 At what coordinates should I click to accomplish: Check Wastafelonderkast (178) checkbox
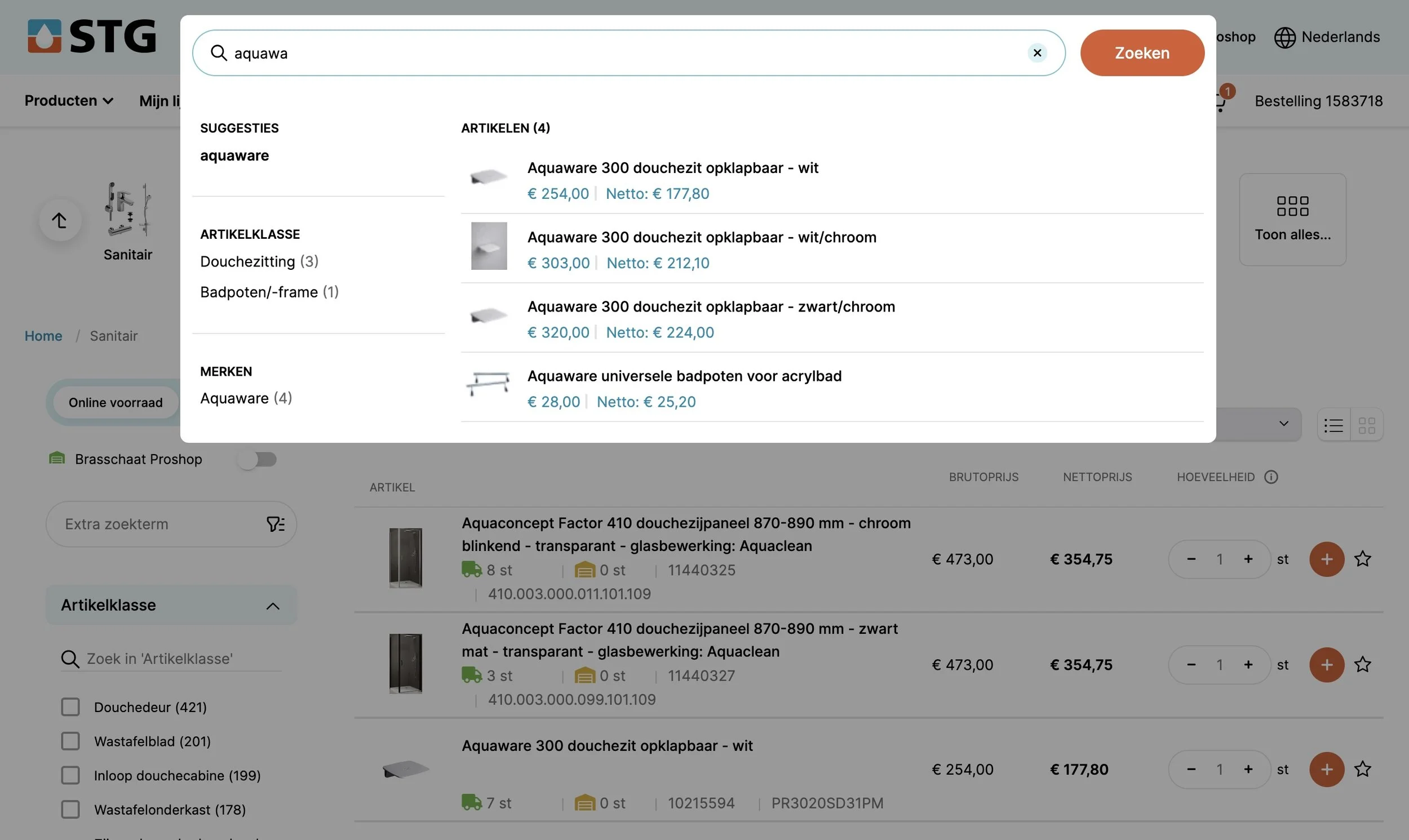pos(70,810)
